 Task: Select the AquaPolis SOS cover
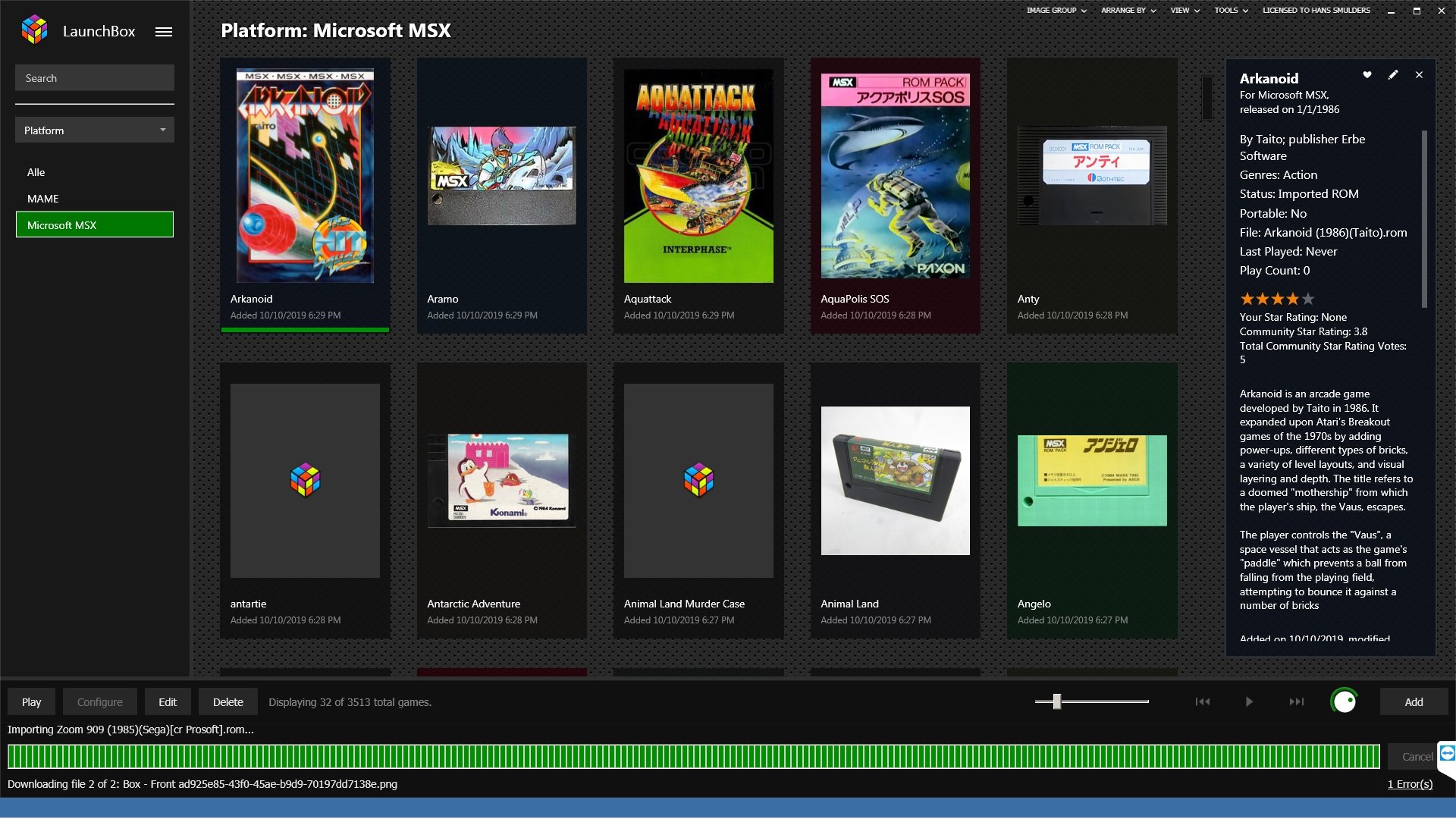tap(895, 175)
